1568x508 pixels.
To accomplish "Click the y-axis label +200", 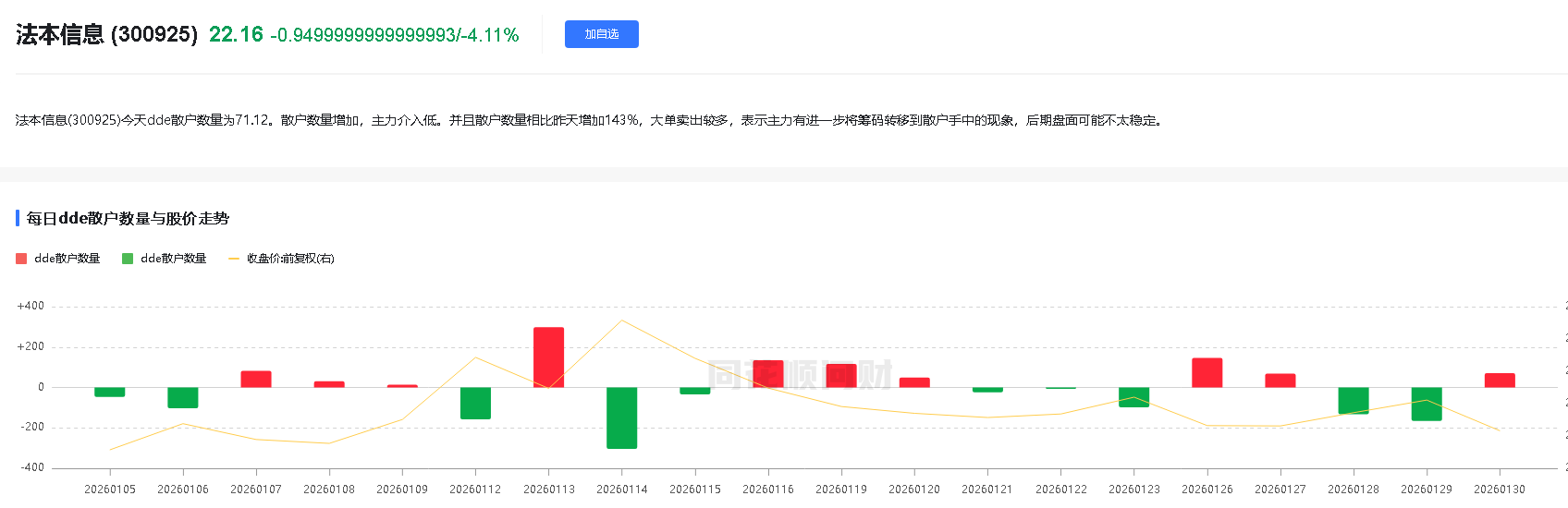I will [31, 346].
